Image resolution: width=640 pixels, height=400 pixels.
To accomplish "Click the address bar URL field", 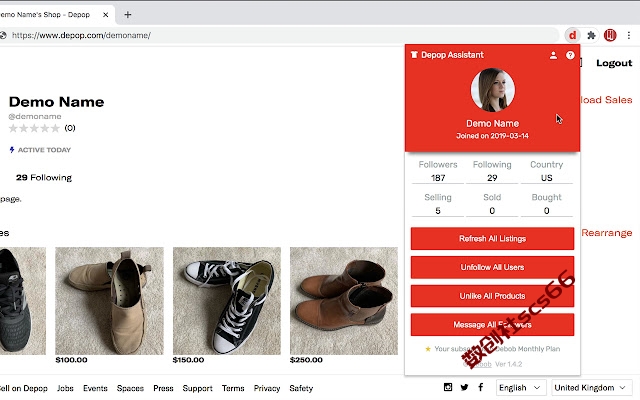I will click(x=282, y=36).
